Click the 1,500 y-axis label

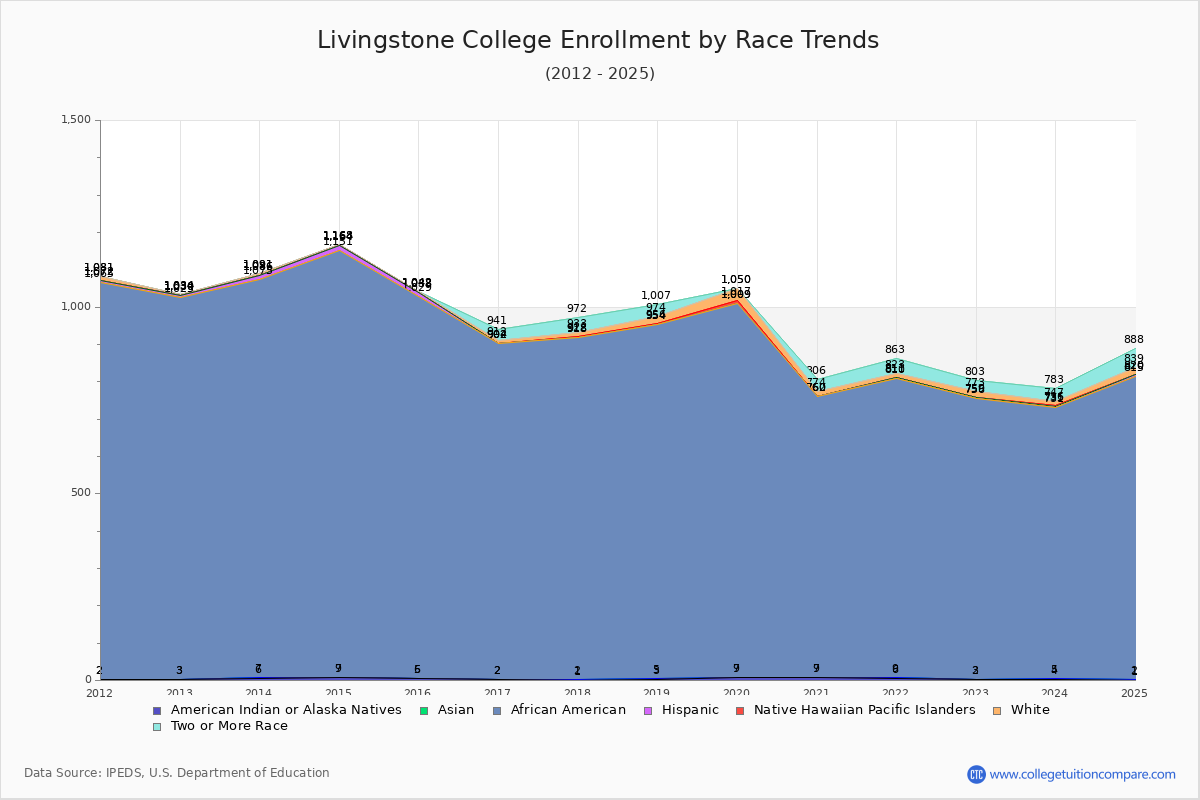pyautogui.click(x=76, y=120)
